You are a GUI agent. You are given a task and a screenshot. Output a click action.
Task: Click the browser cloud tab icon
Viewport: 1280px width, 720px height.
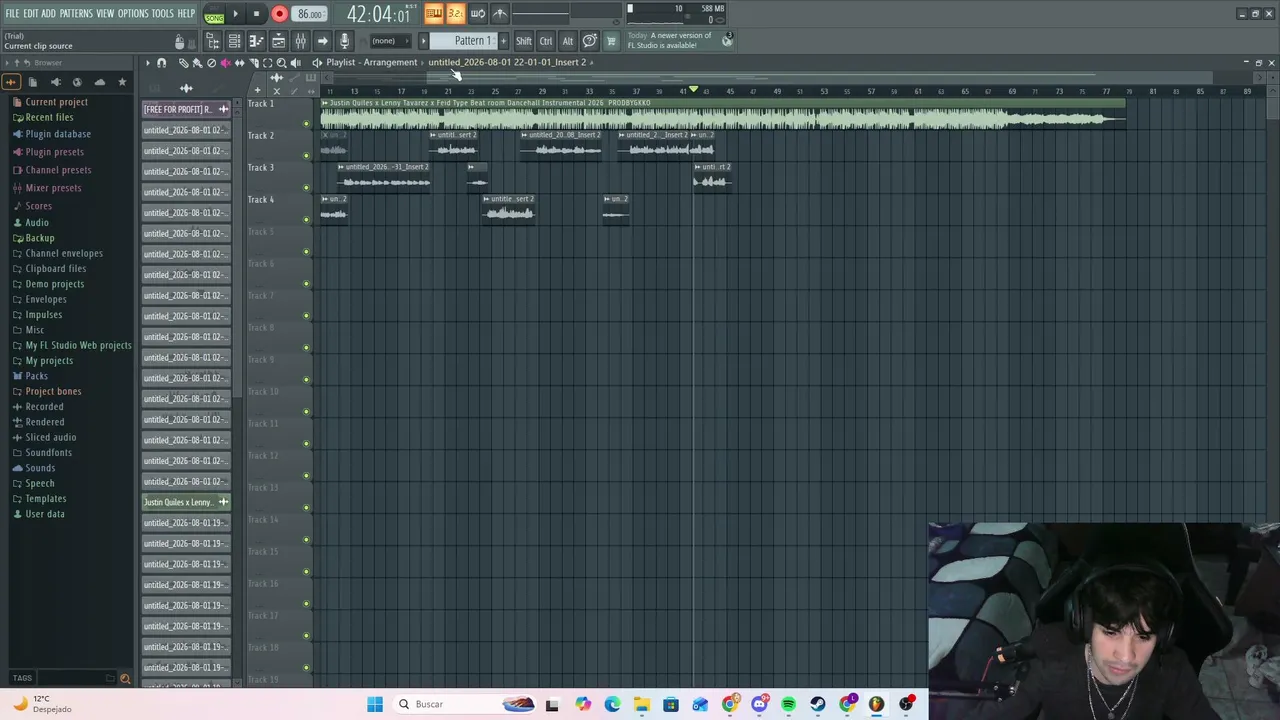coord(99,82)
